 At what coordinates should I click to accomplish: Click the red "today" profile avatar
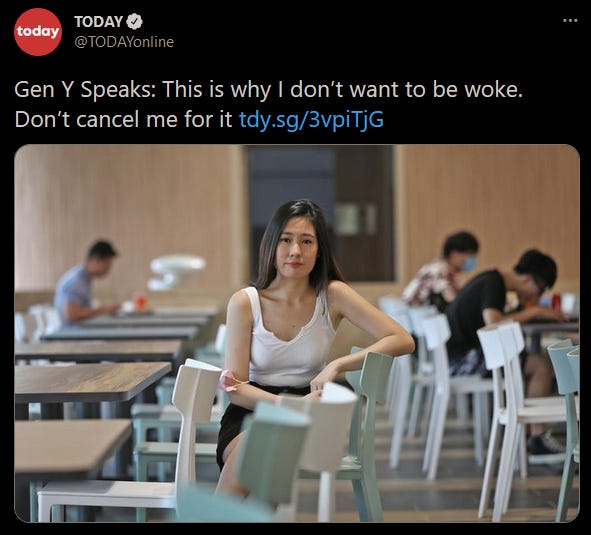(38, 32)
